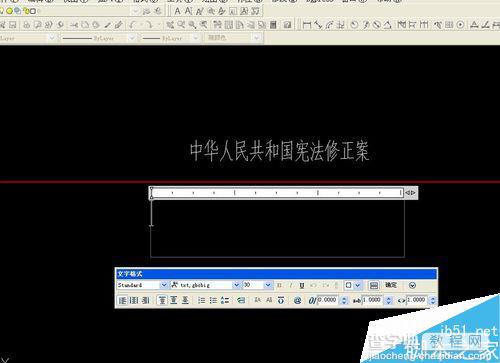Screen dimensions: 500x363
Task: Click the Cut scissors icon
Action: (x=74, y=25)
